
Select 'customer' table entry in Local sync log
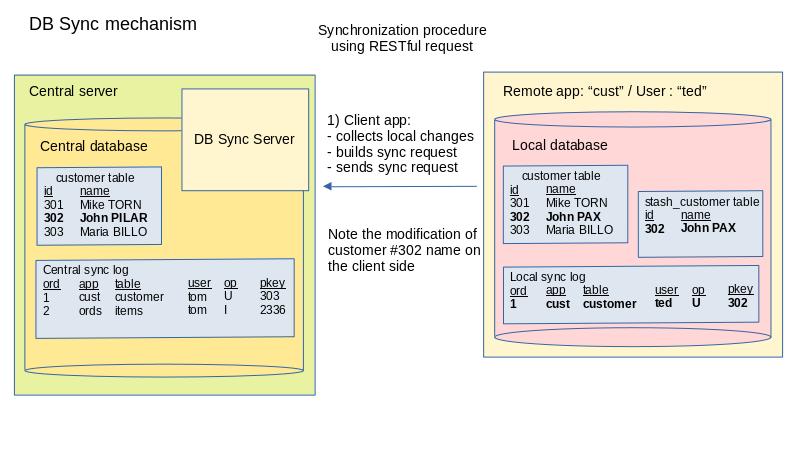pos(610,304)
